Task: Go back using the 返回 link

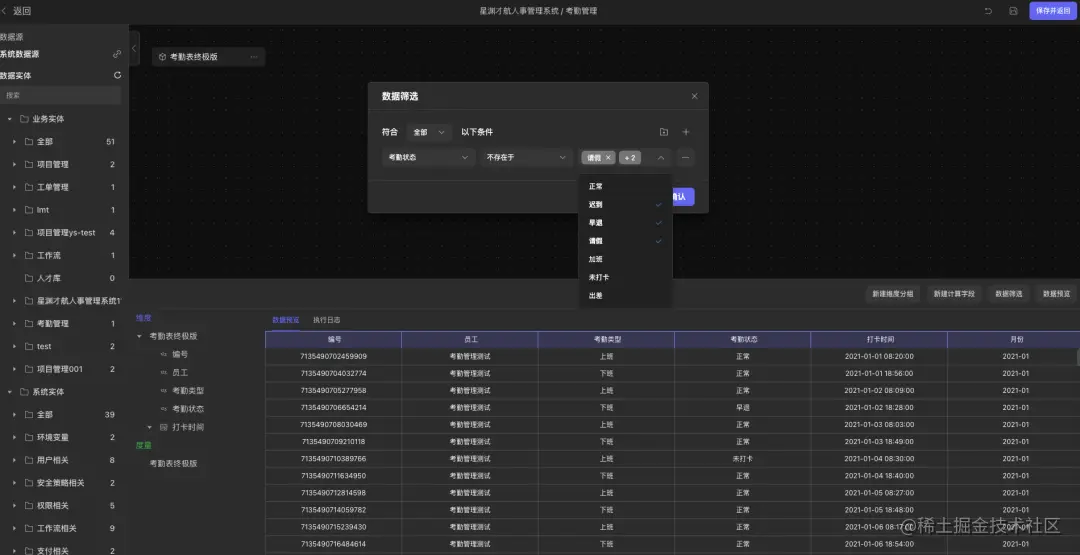Action: click(x=17, y=11)
